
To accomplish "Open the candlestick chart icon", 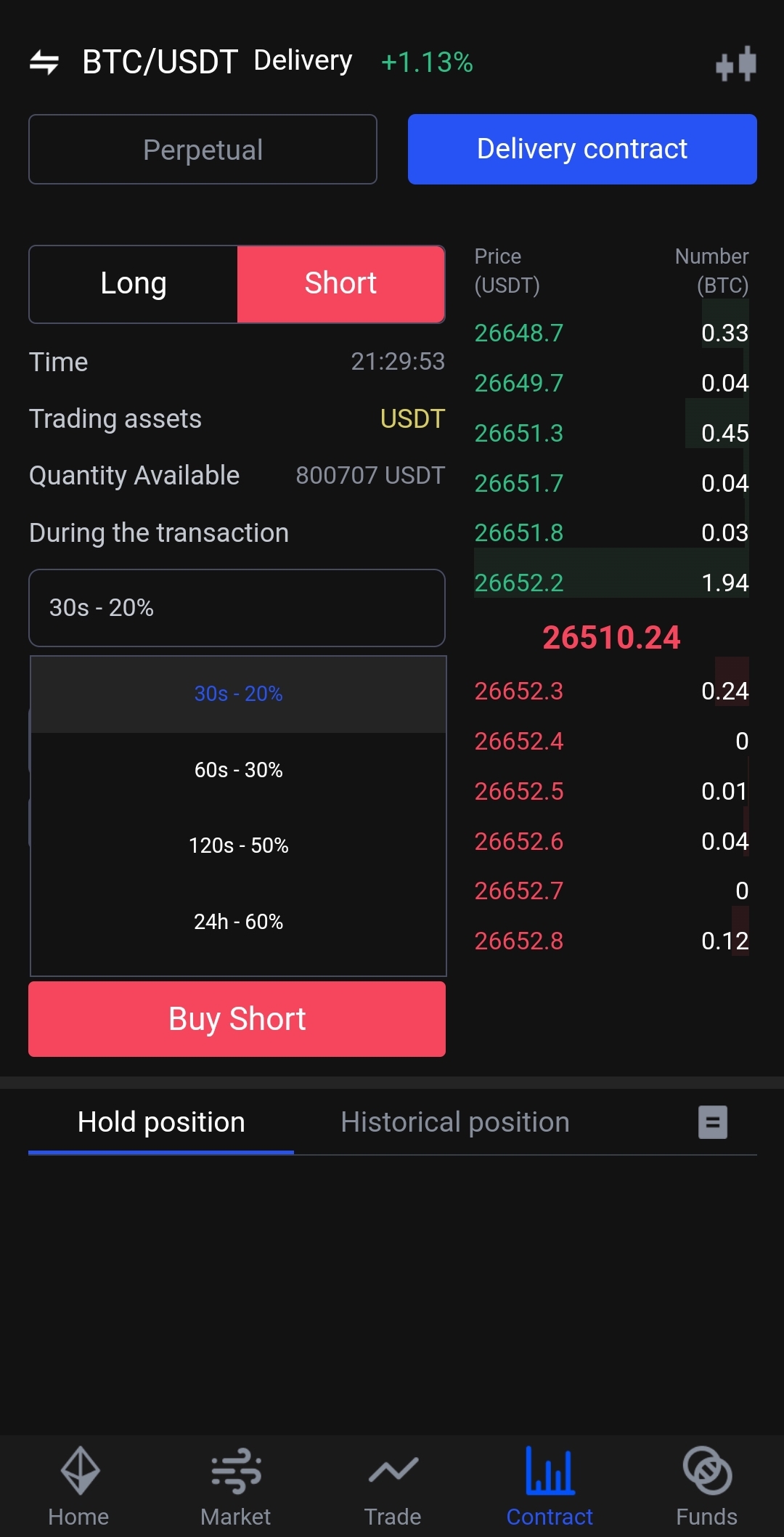I will [x=735, y=64].
